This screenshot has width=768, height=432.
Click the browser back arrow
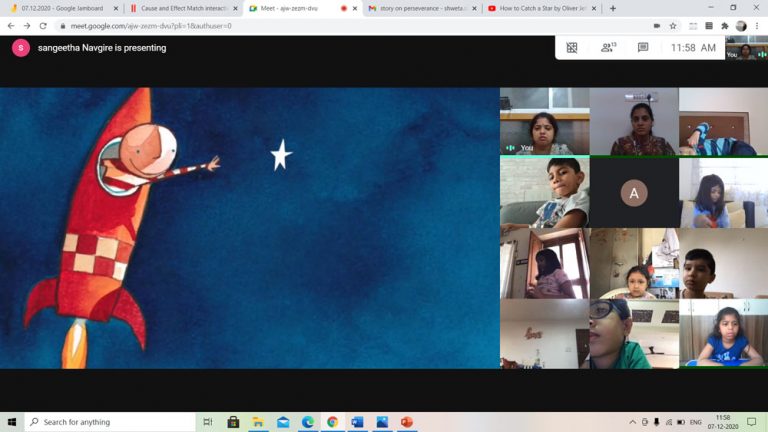click(11, 26)
